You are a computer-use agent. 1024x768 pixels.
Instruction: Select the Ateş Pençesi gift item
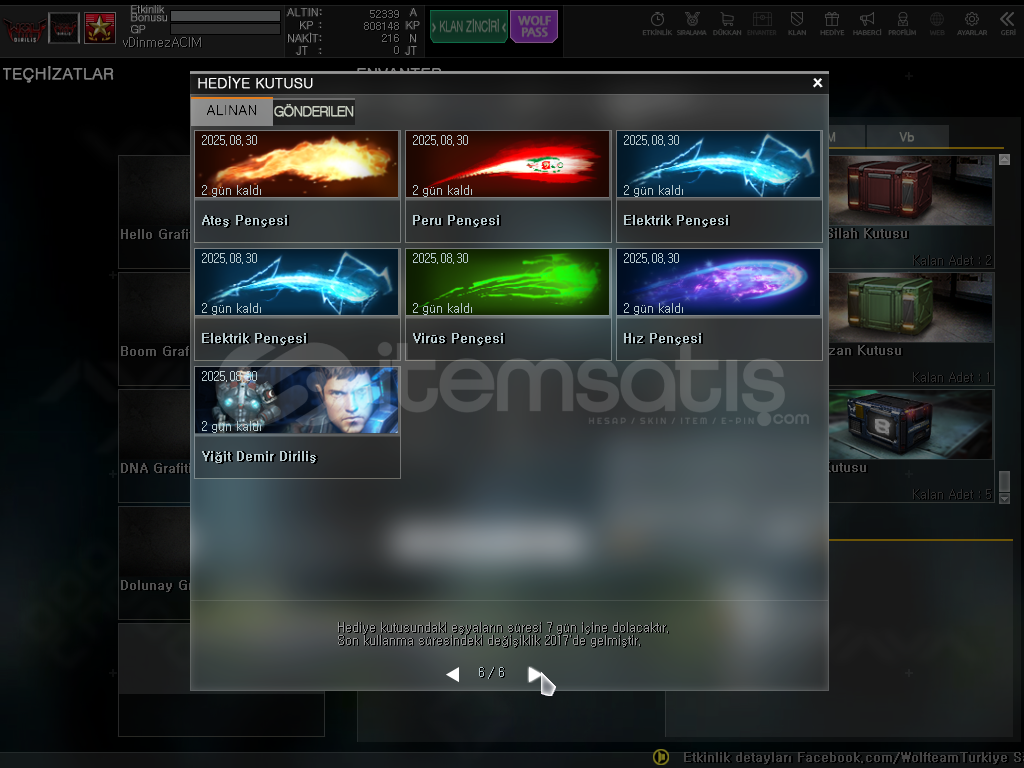tap(297, 186)
